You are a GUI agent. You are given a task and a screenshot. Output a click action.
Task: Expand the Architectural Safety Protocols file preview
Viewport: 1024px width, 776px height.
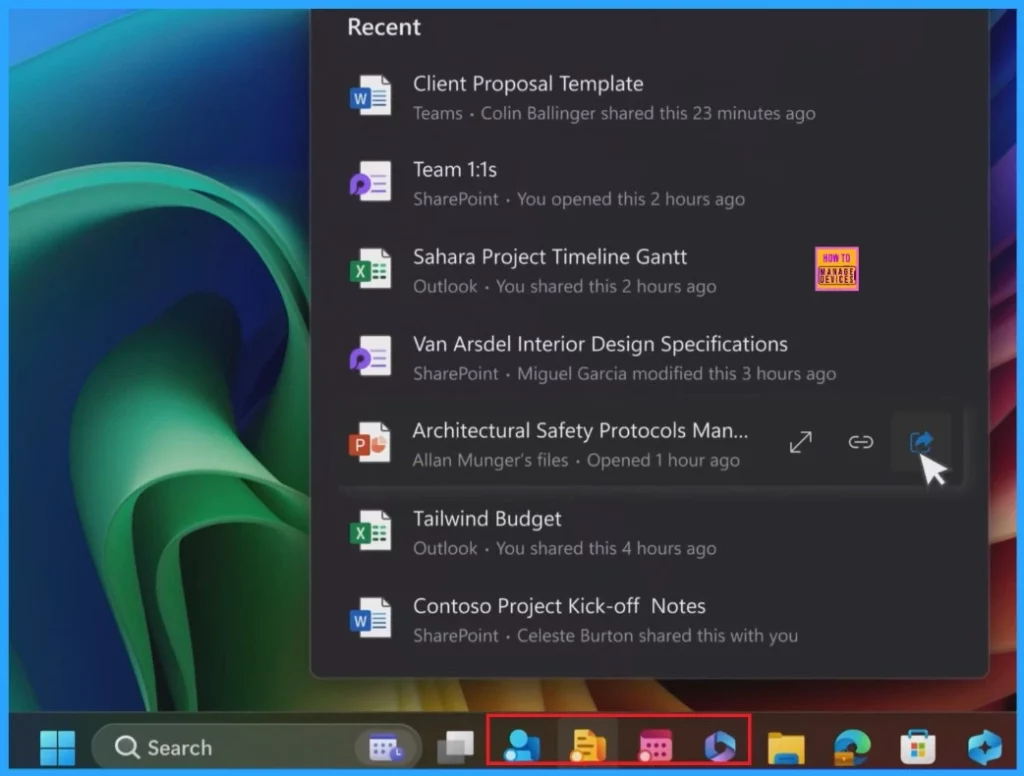[801, 442]
